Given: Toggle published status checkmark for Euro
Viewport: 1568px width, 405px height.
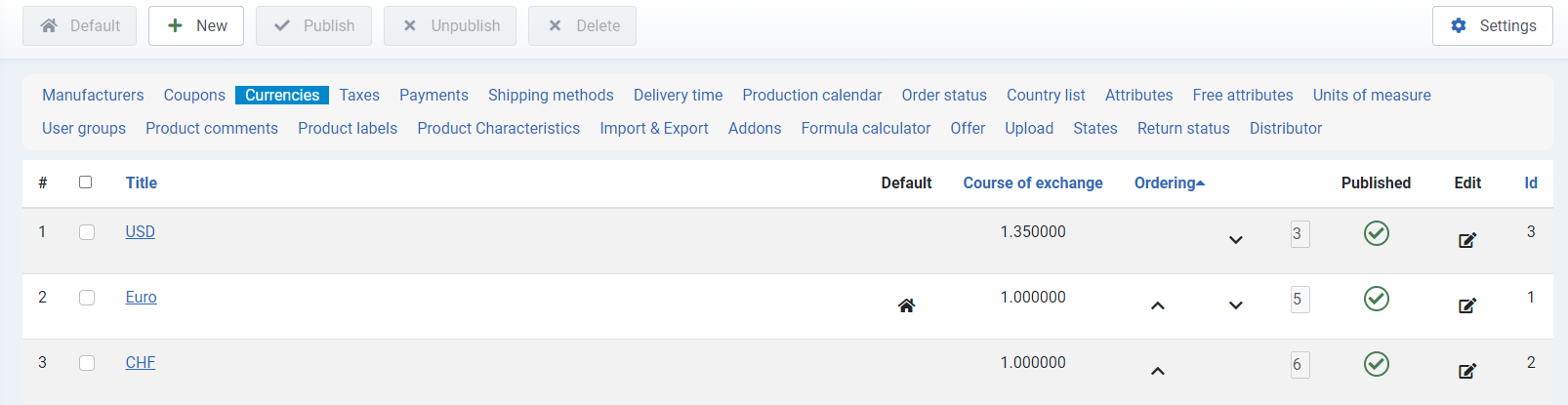Looking at the screenshot, I should pos(1377,299).
